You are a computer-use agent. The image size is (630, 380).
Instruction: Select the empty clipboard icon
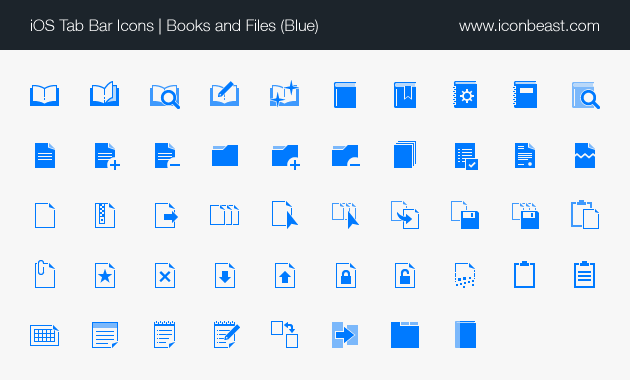(525, 275)
